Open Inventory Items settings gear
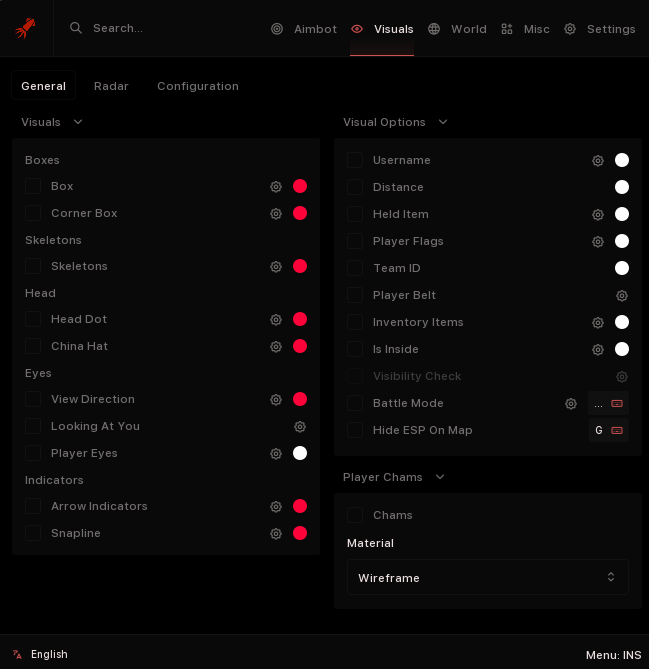This screenshot has width=649, height=669. click(598, 323)
